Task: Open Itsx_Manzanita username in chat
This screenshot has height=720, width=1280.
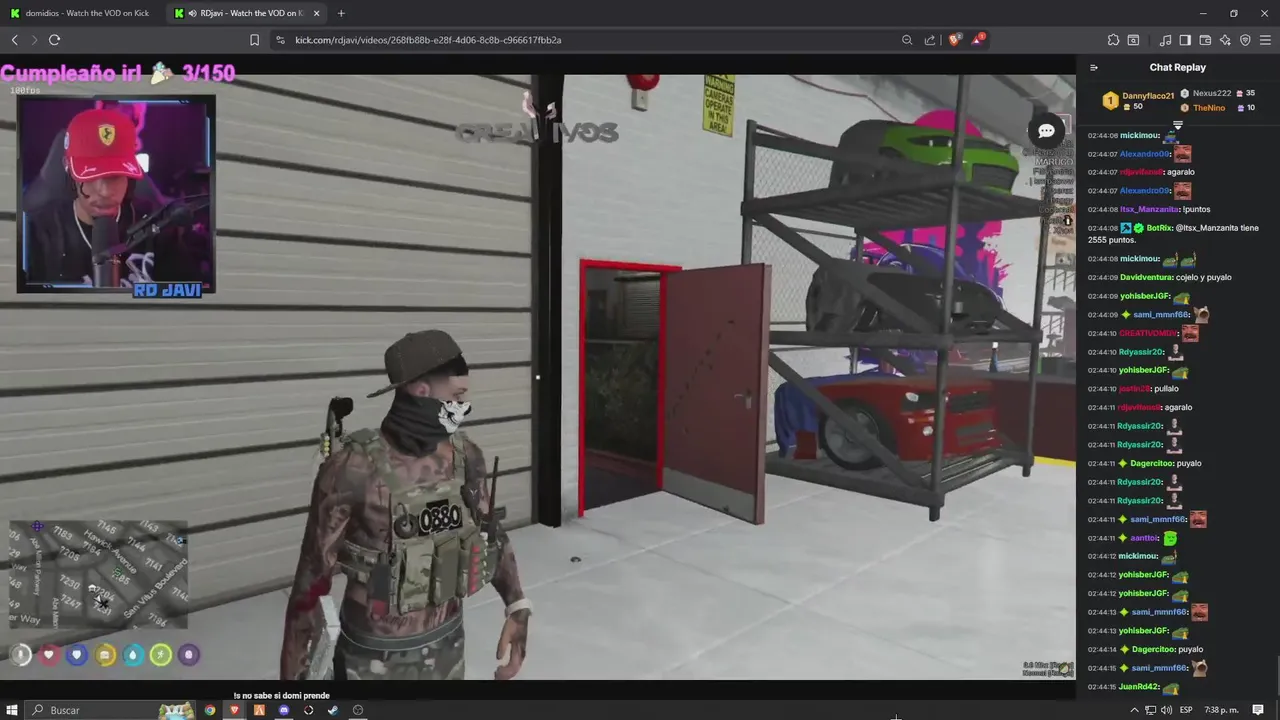Action: pyautogui.click(x=1149, y=210)
